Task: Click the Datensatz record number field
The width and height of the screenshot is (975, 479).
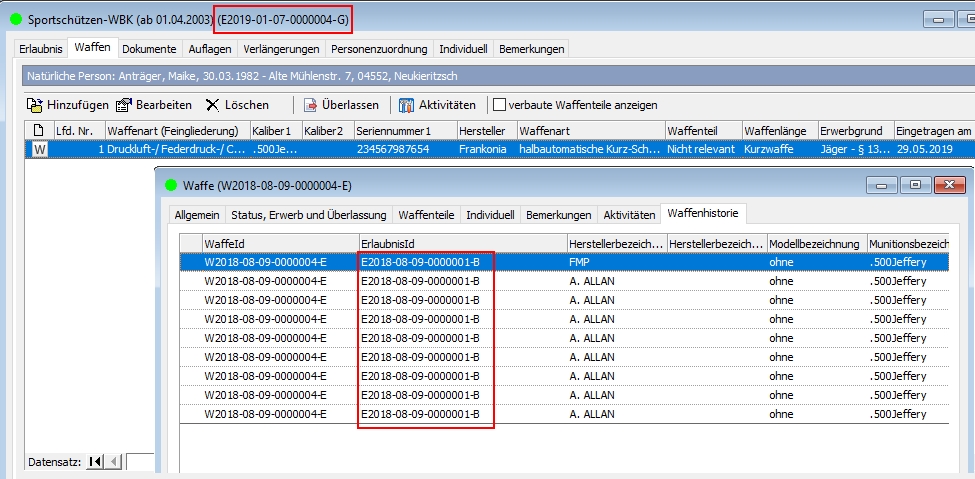Action: pos(140,461)
